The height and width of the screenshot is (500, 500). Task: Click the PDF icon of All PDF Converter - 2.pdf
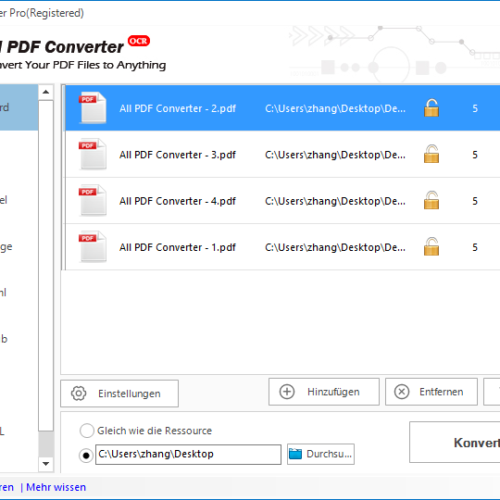click(93, 108)
